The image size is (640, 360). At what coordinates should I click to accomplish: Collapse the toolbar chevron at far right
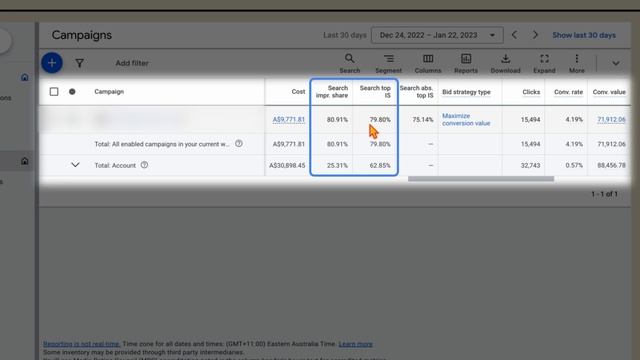pos(616,63)
